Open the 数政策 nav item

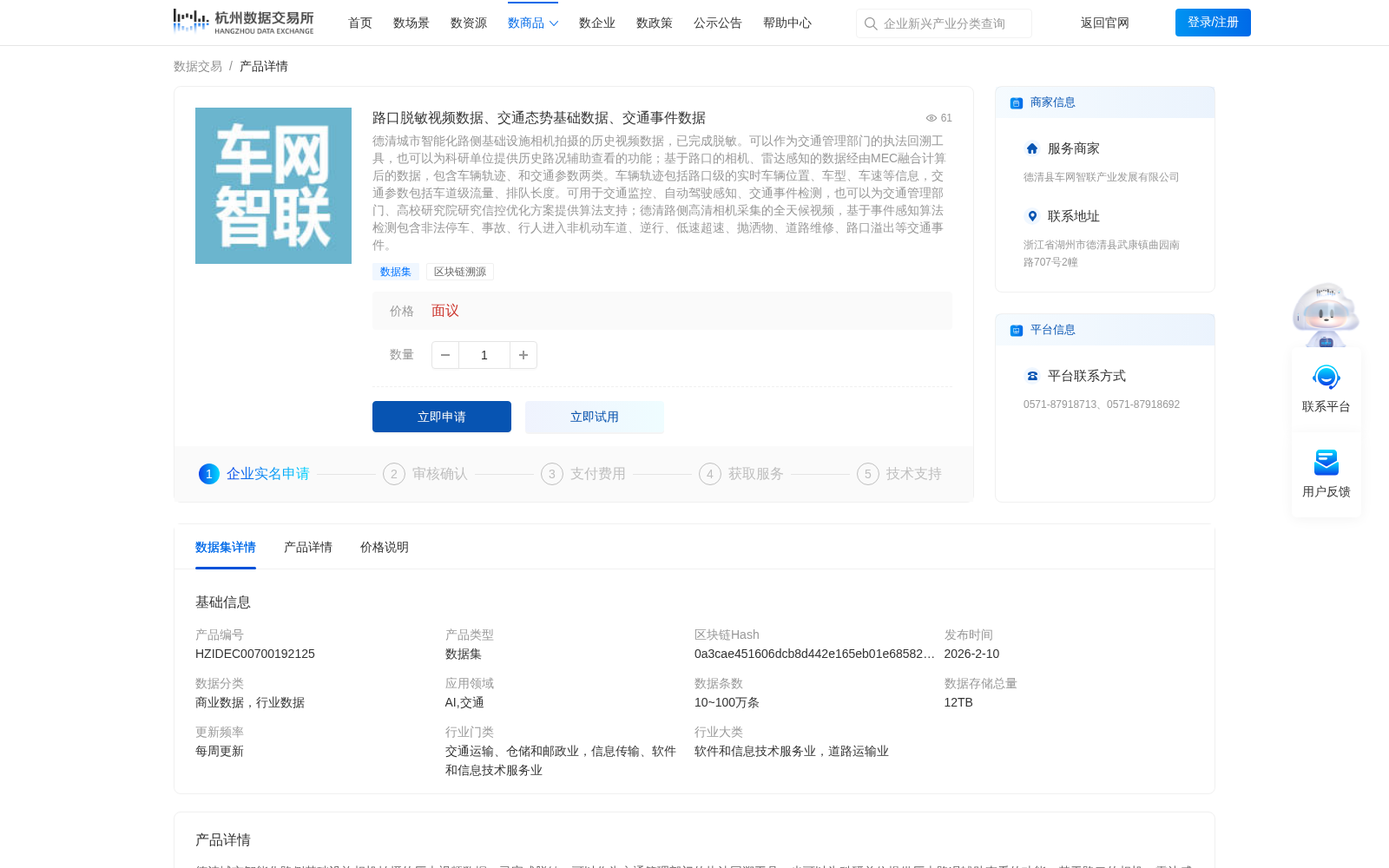coord(655,23)
